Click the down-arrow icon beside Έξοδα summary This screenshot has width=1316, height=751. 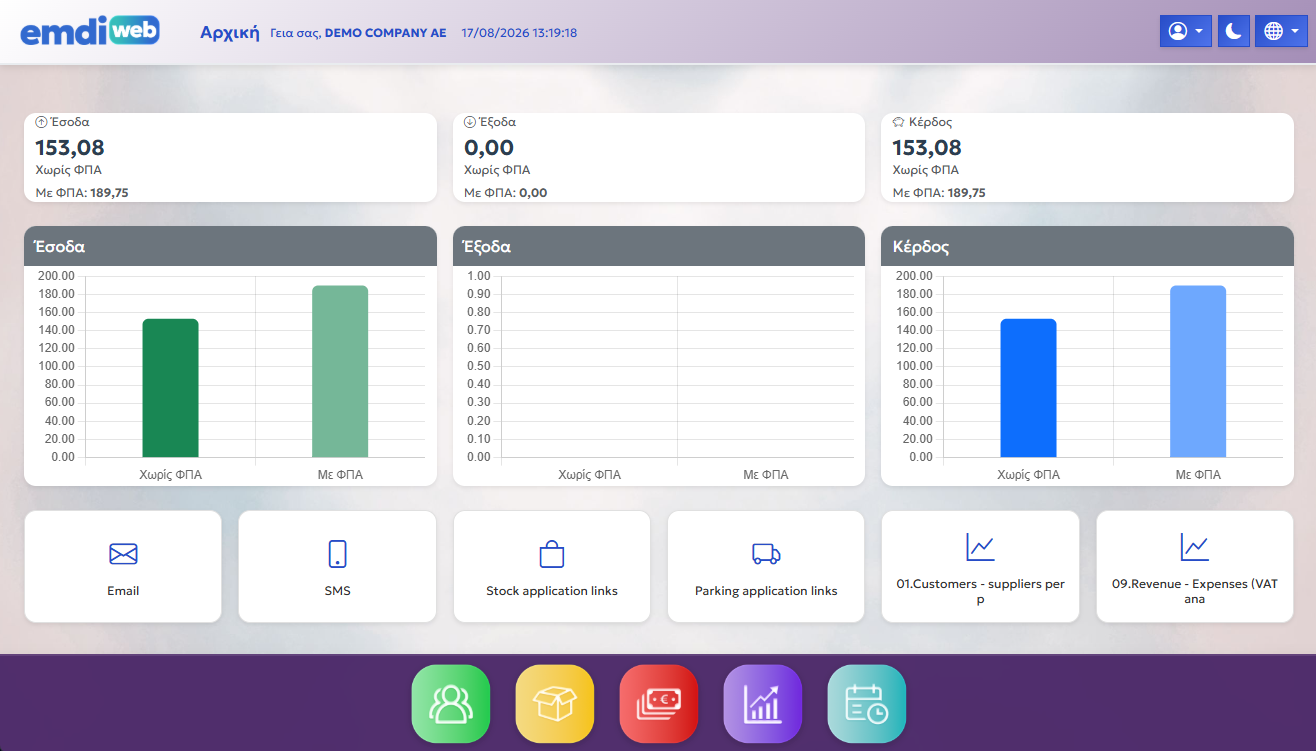(x=470, y=122)
